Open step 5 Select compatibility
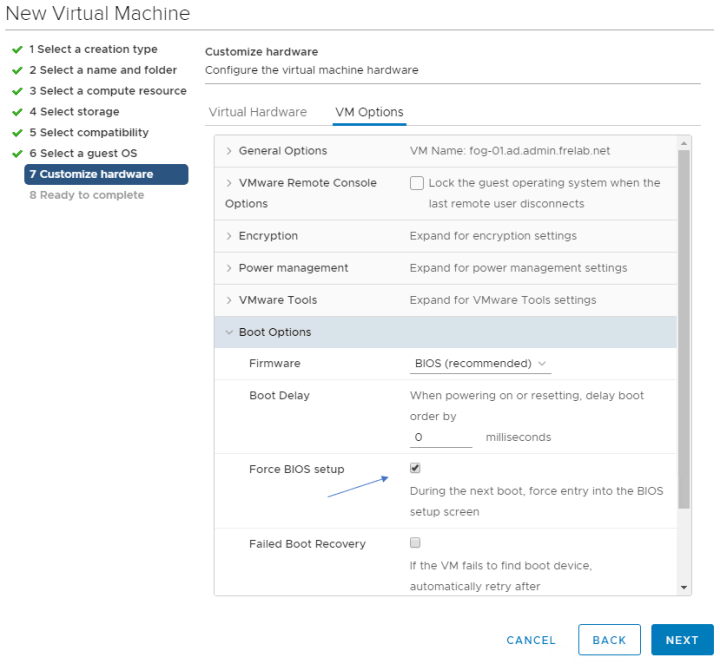 [89, 132]
